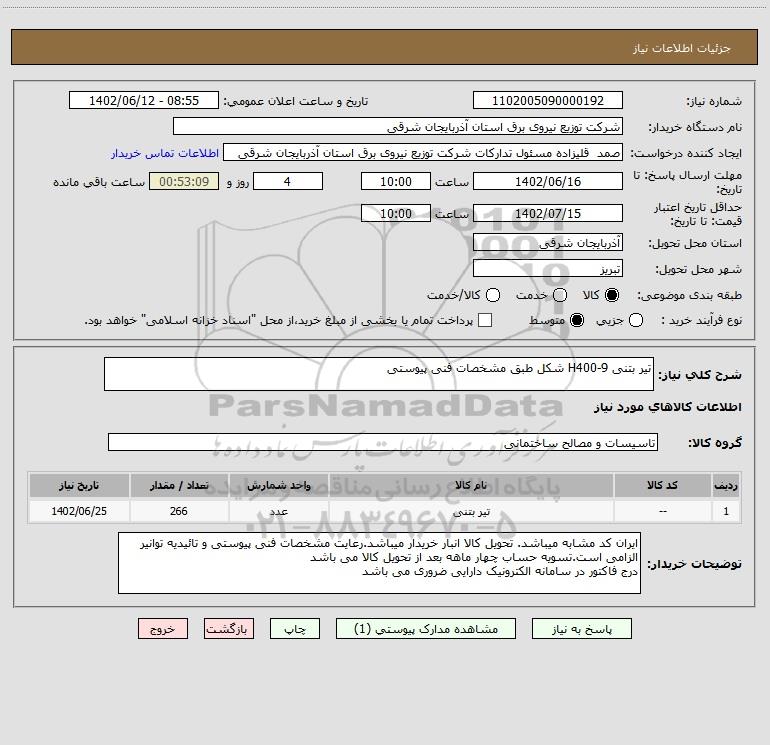Select the کالا radio button
770x745 pixels.
point(612,295)
